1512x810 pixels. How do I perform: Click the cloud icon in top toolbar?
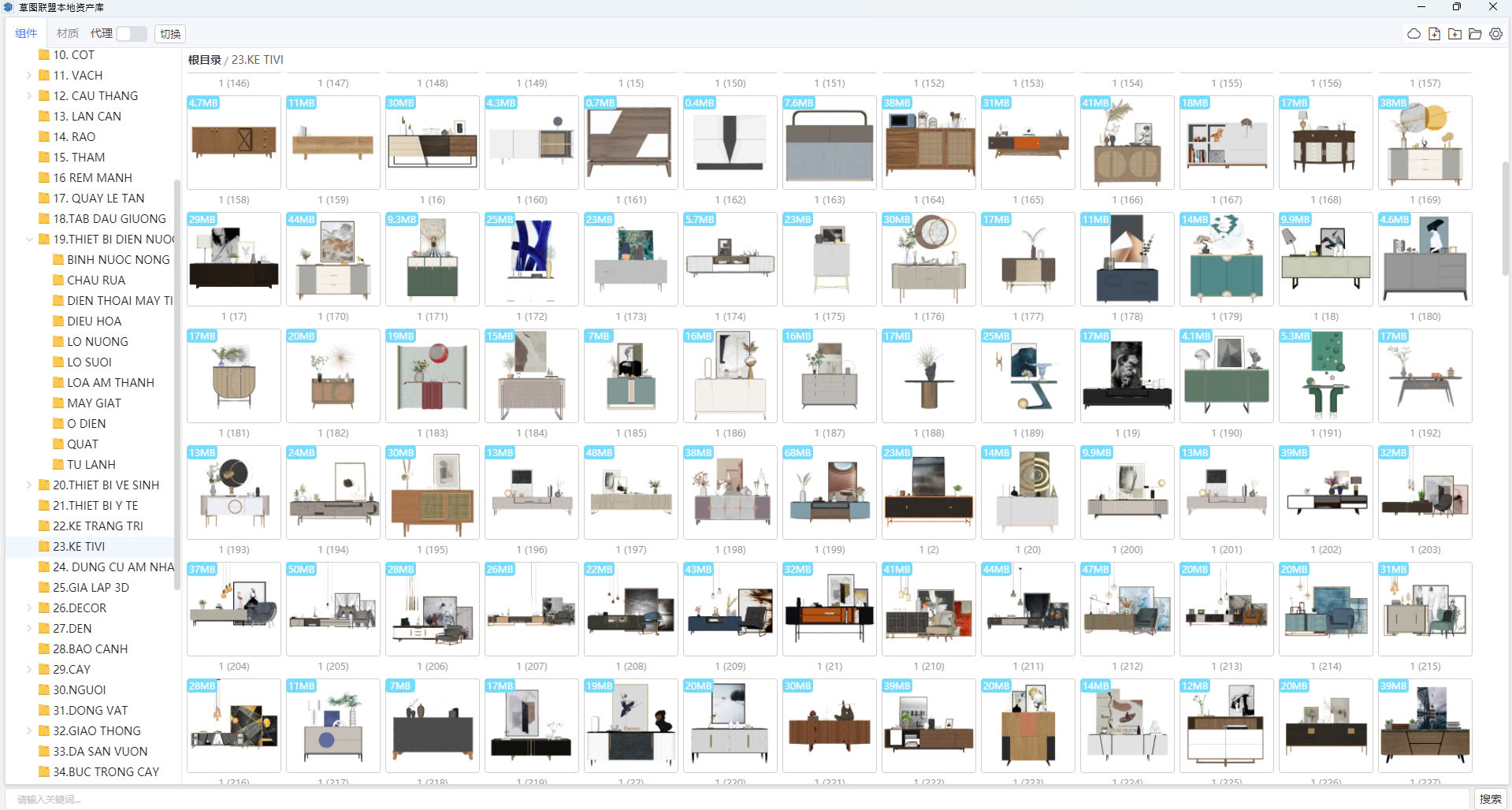click(1414, 34)
